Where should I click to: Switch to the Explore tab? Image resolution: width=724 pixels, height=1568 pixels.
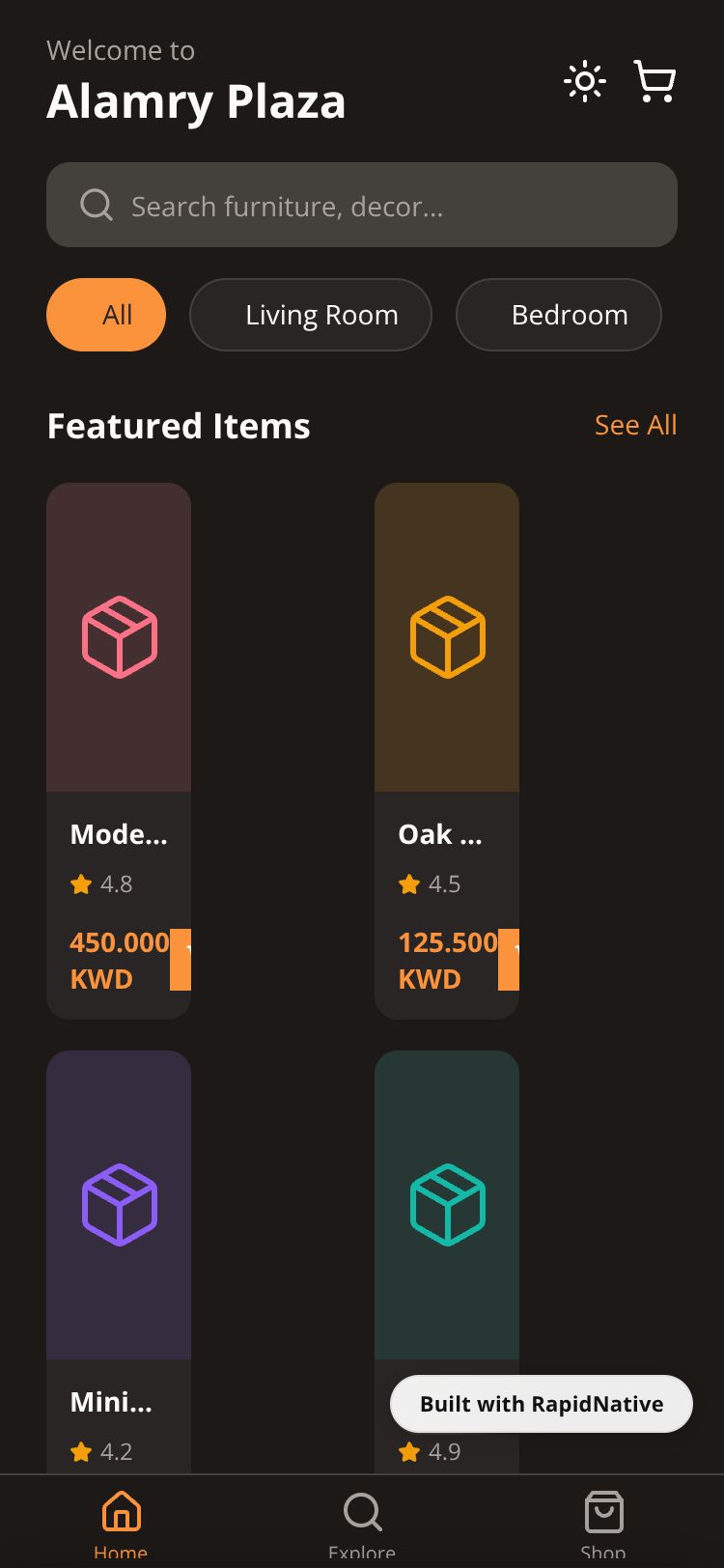tap(362, 1522)
